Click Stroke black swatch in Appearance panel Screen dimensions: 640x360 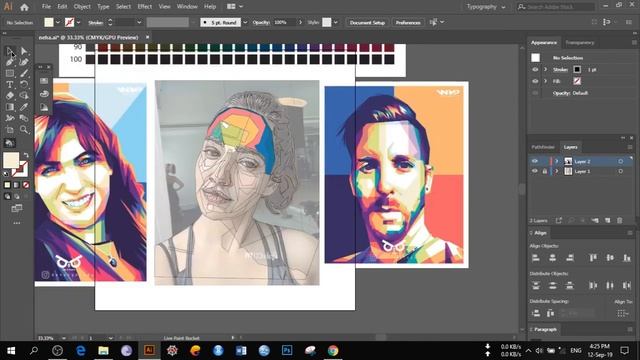(577, 69)
